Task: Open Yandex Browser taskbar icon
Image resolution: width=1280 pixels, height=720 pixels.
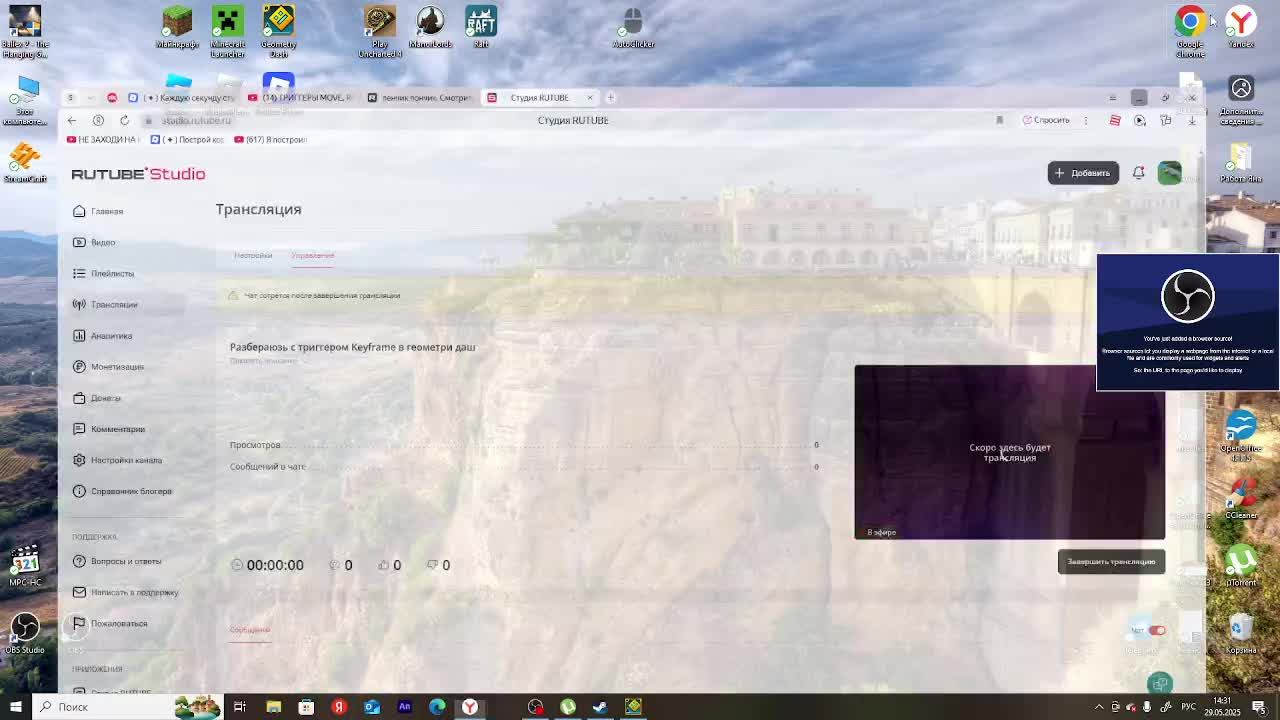Action: 469,707
